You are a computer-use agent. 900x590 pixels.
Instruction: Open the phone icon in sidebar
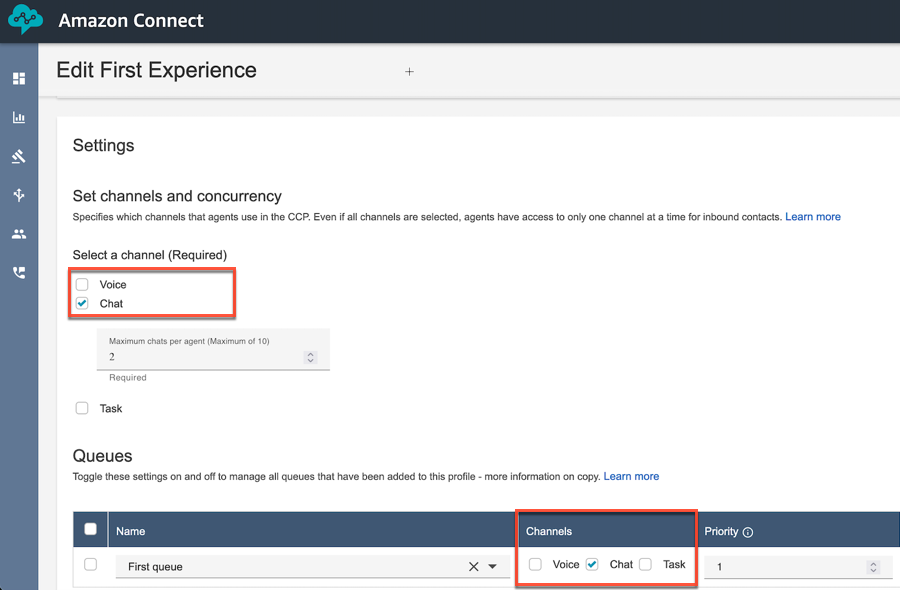19,273
